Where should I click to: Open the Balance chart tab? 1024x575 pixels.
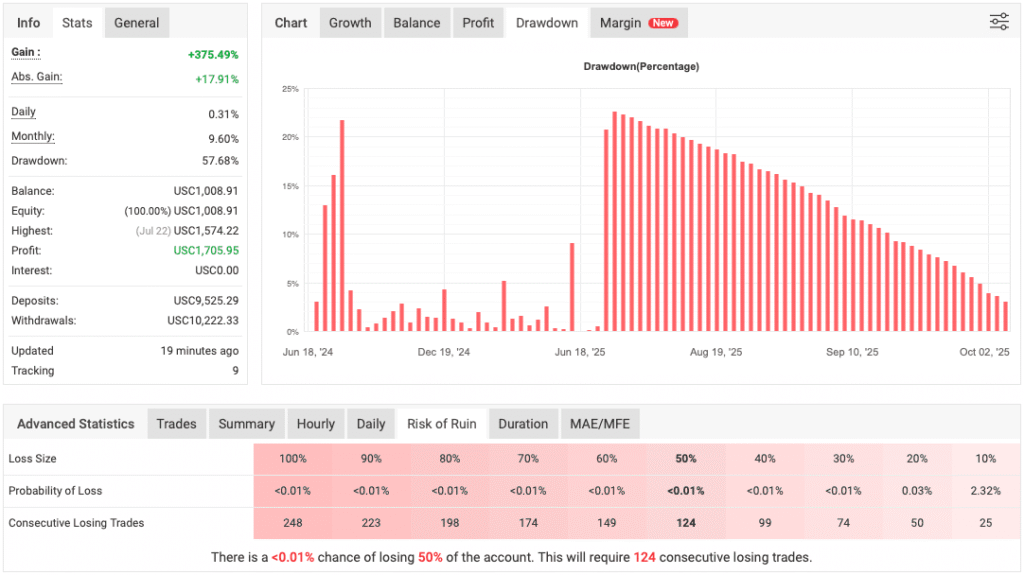[416, 23]
